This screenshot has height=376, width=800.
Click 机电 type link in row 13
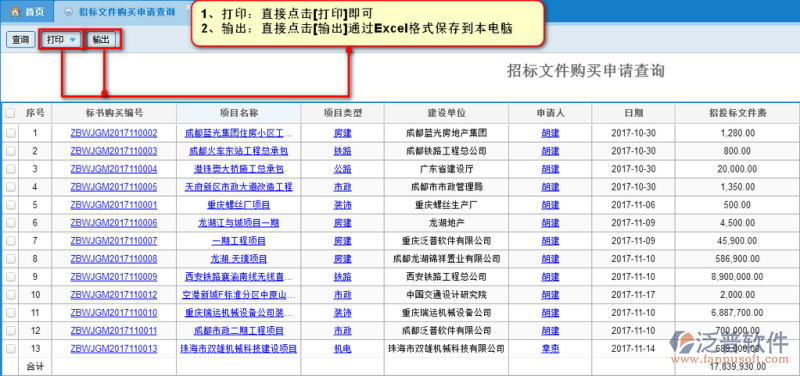point(342,349)
